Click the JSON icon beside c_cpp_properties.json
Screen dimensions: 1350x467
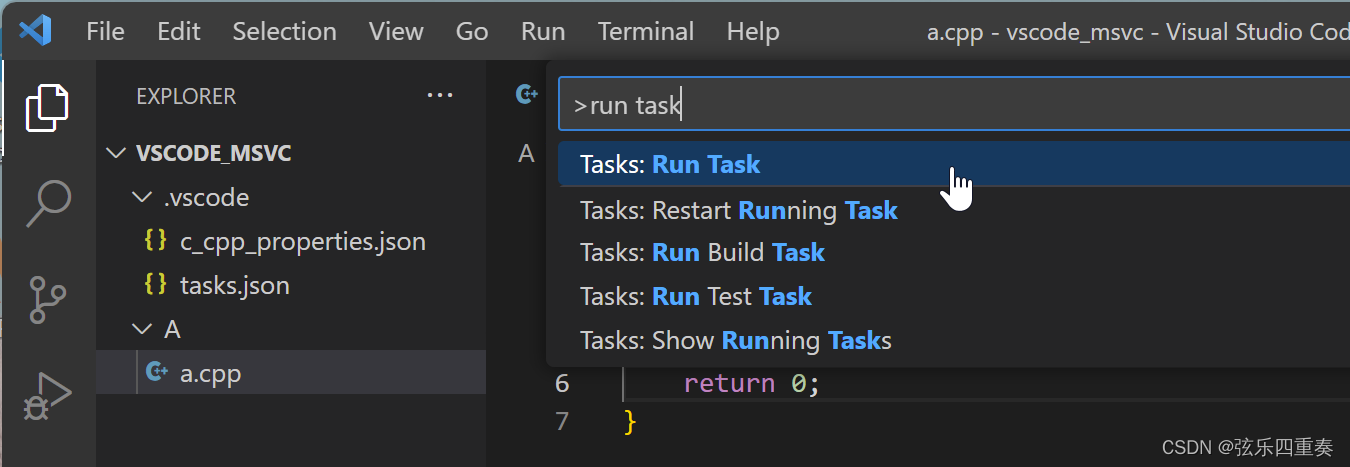(155, 241)
